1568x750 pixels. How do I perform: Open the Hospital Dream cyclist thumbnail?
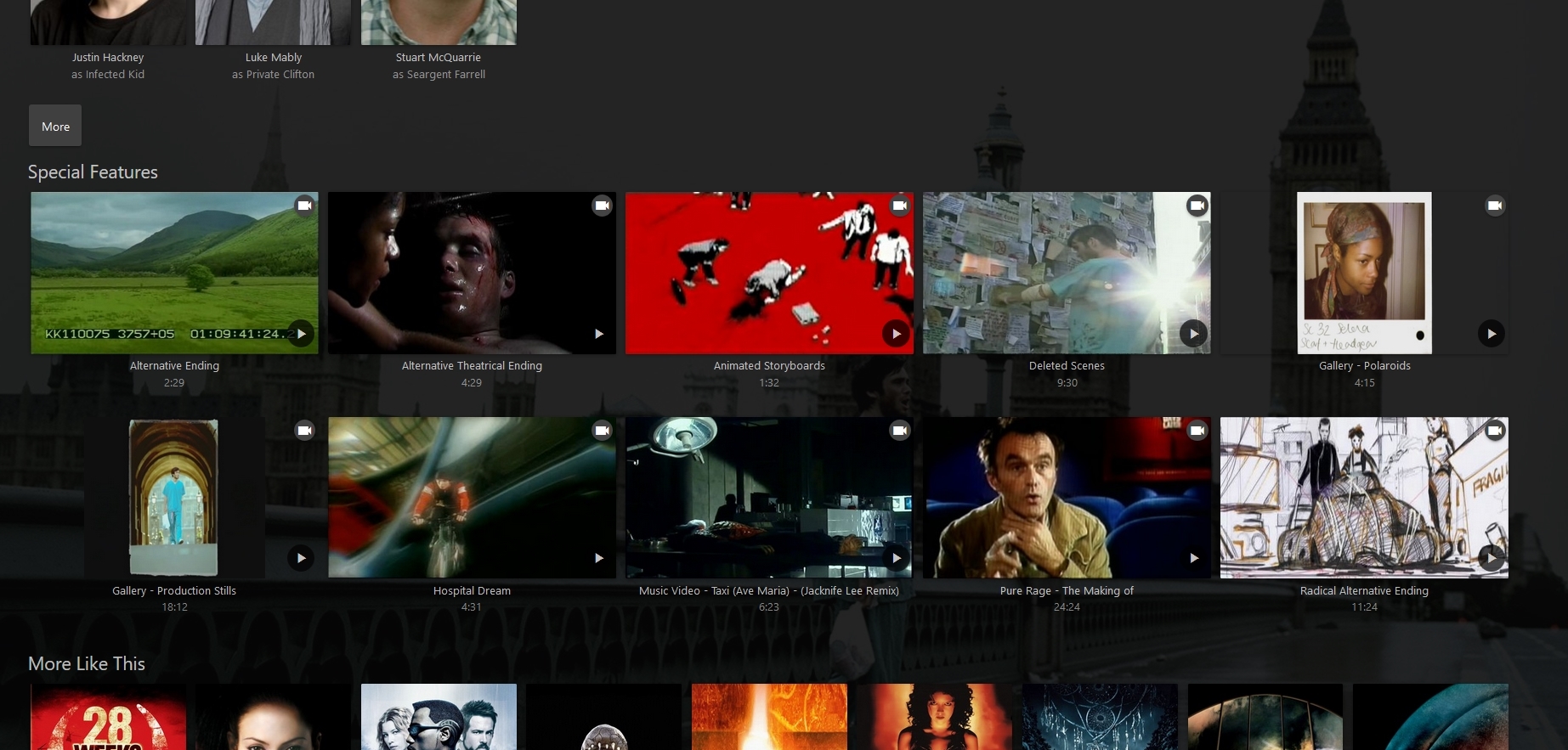pos(472,498)
